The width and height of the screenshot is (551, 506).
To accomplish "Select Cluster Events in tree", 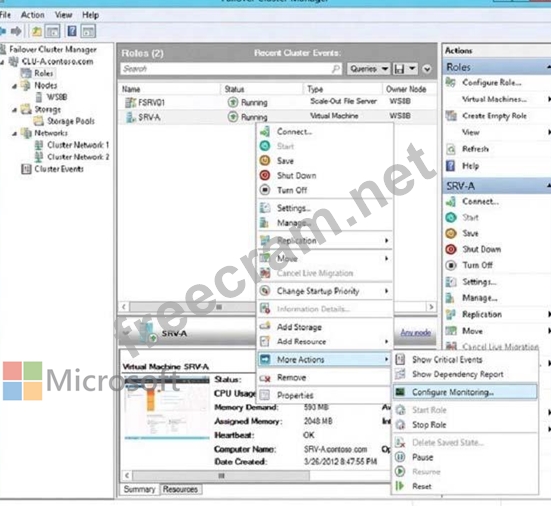I will [59, 169].
